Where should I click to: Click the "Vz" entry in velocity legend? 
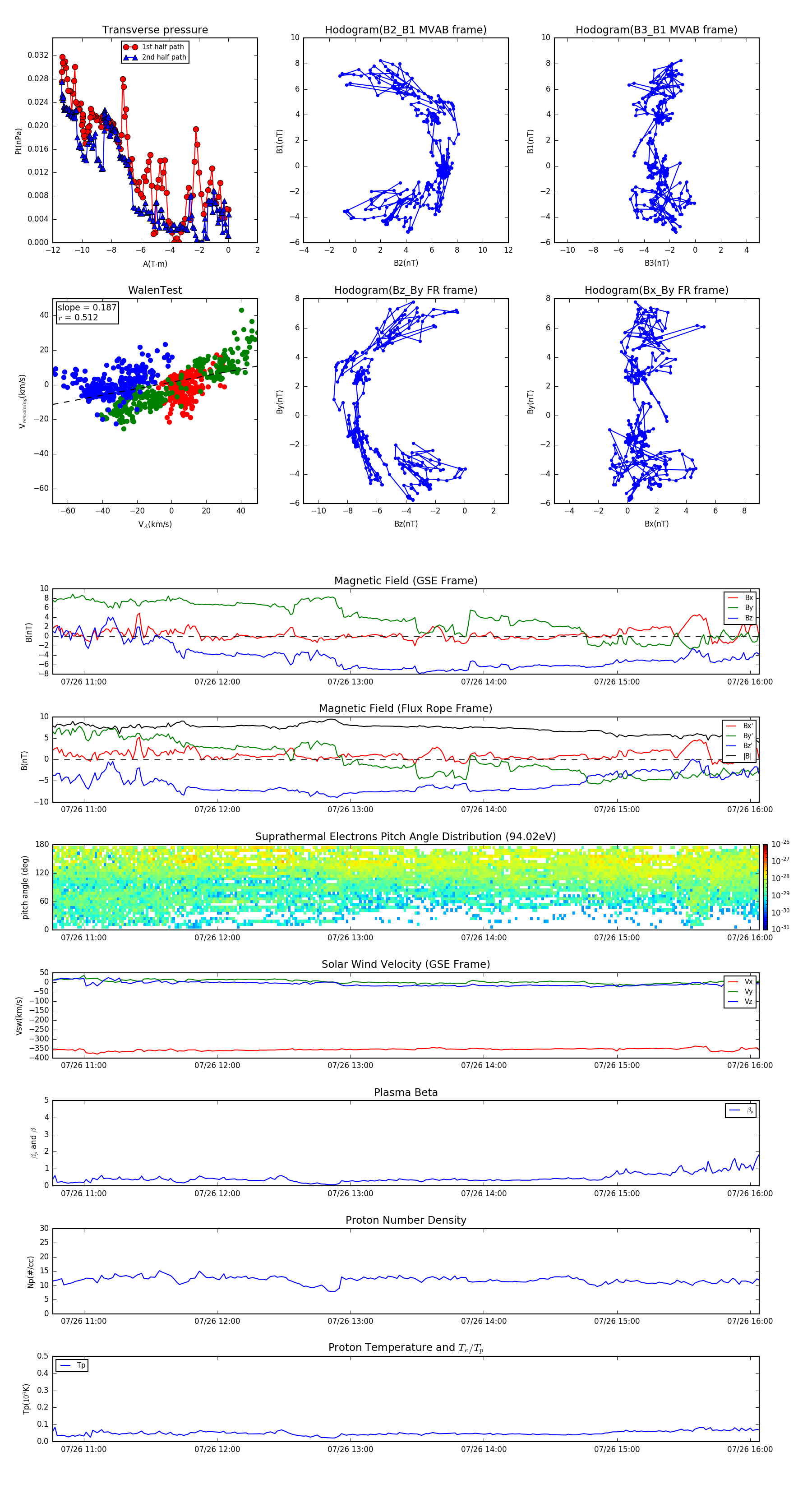[x=740, y=1002]
